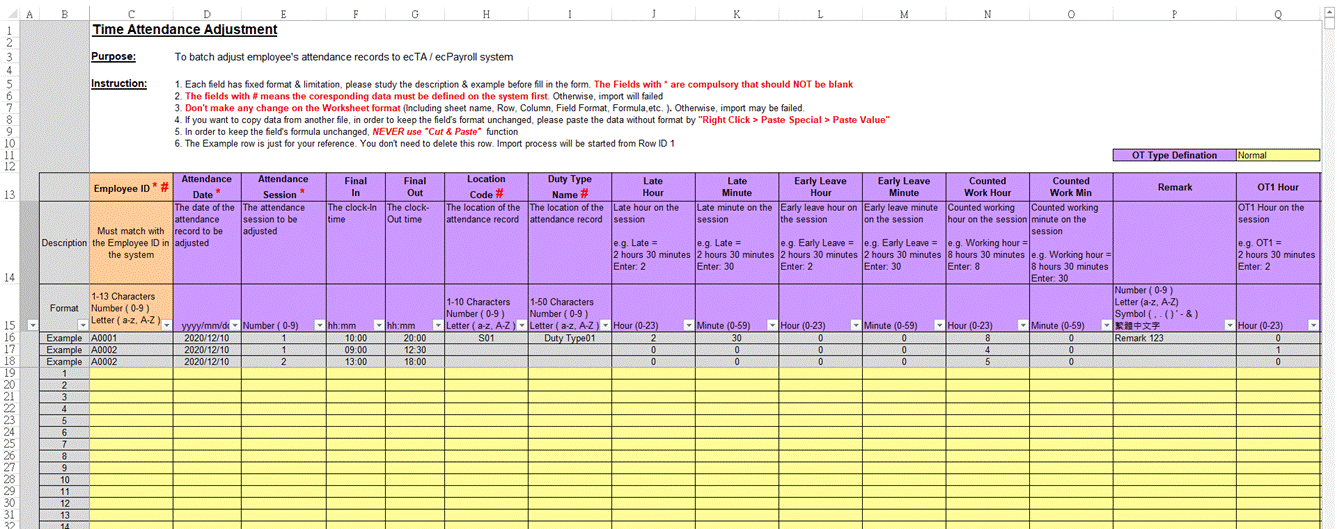This screenshot has height=529, width=1337.
Task: Select the 20:00 Final Out cell
Action: [414, 339]
